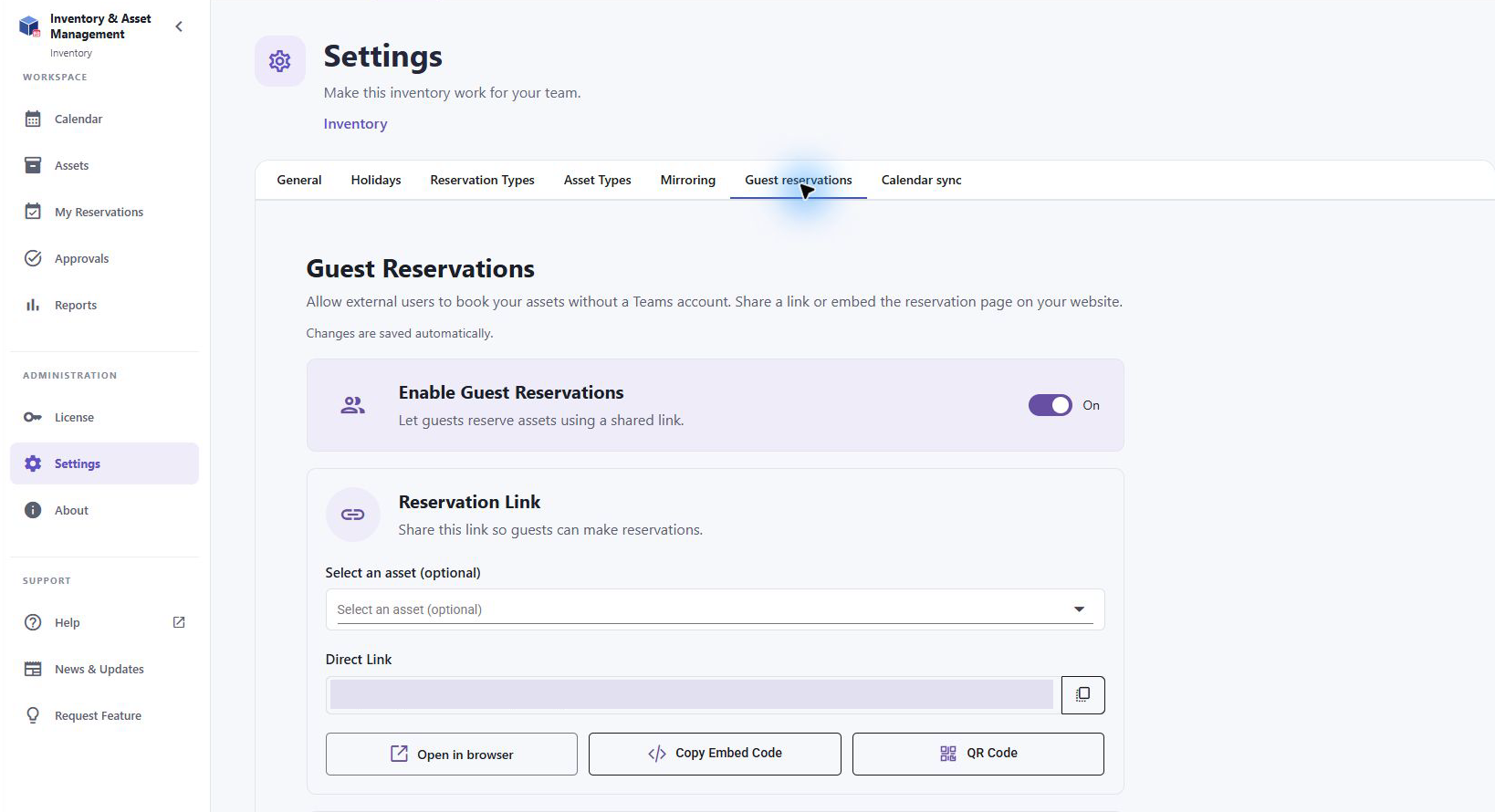Screen dimensions: 1495x812
Task: Click the Copy Embed Code button
Action: coord(715,754)
